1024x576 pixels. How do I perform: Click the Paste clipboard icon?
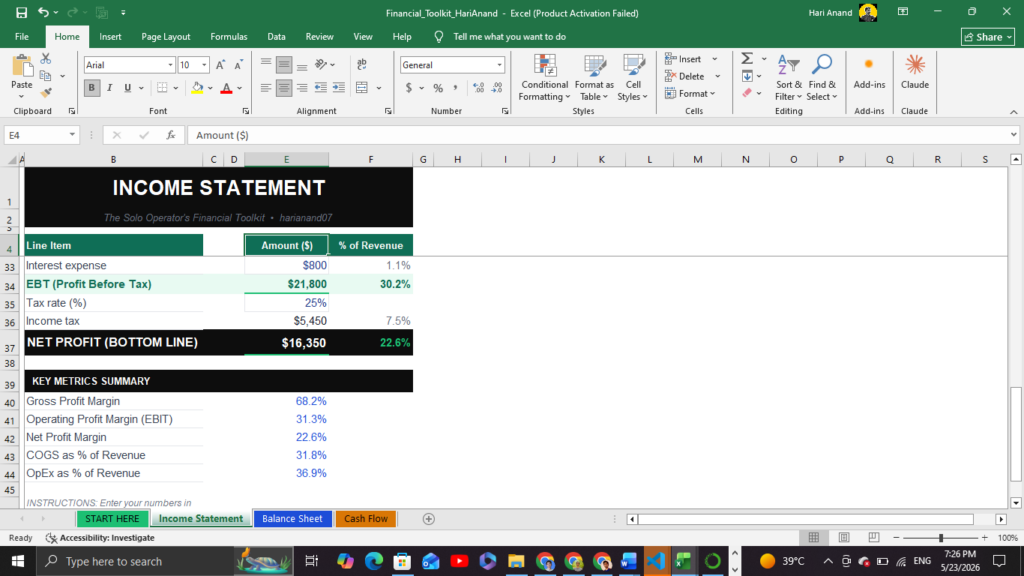22,66
